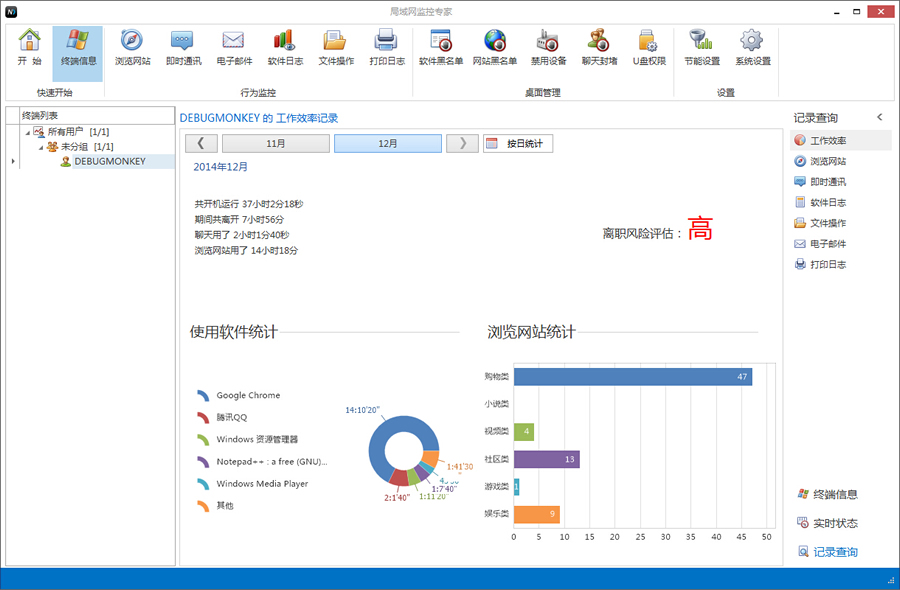This screenshot has width=900, height=590.
Task: Click the 打印日志 printer icon
Action: click(387, 47)
